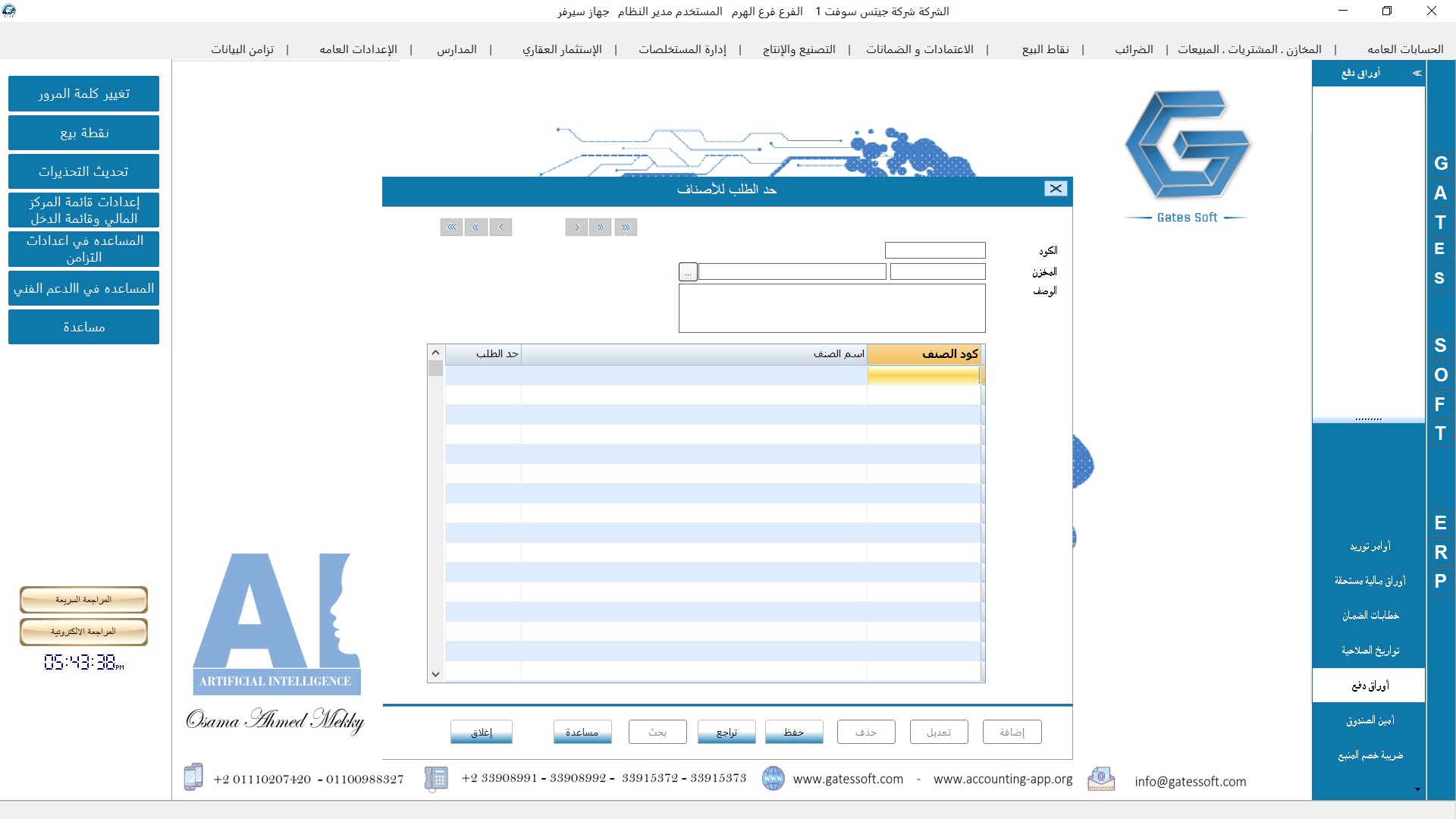Click the كود الصنف column header
This screenshot has height=819, width=1456.
tap(924, 354)
